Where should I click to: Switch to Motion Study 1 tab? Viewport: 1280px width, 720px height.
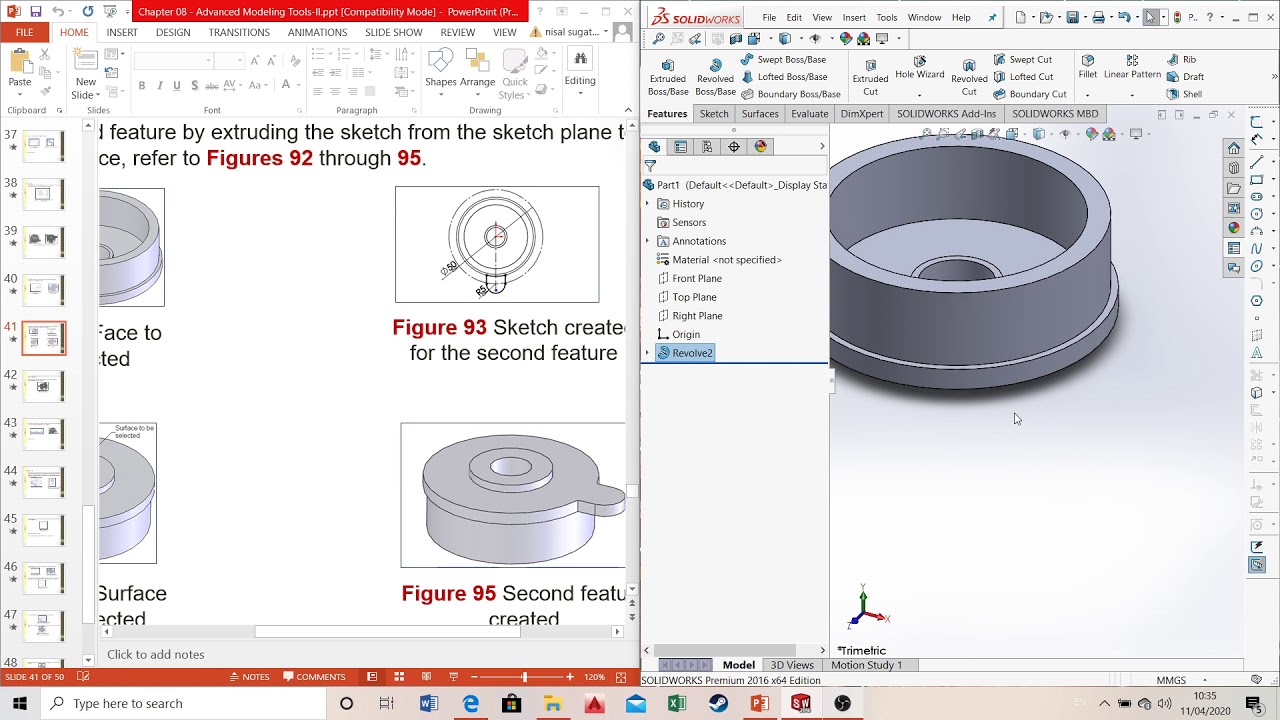(x=866, y=665)
